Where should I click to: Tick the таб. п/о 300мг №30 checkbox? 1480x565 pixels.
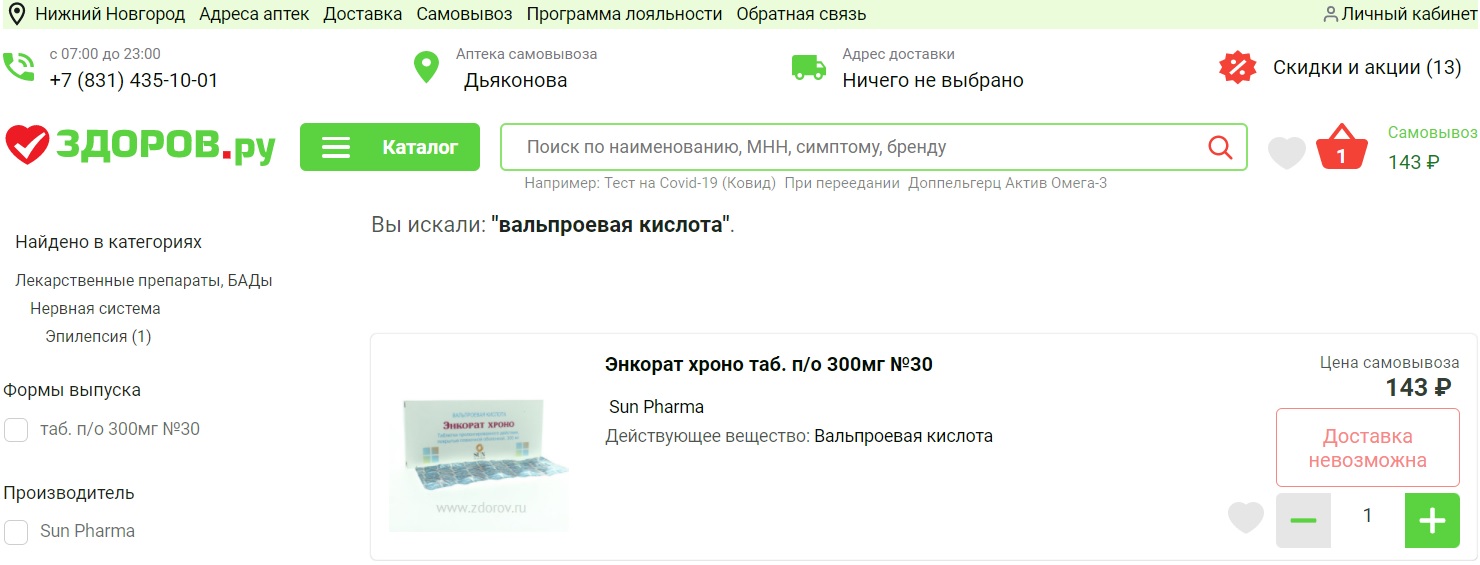pyautogui.click(x=16, y=430)
